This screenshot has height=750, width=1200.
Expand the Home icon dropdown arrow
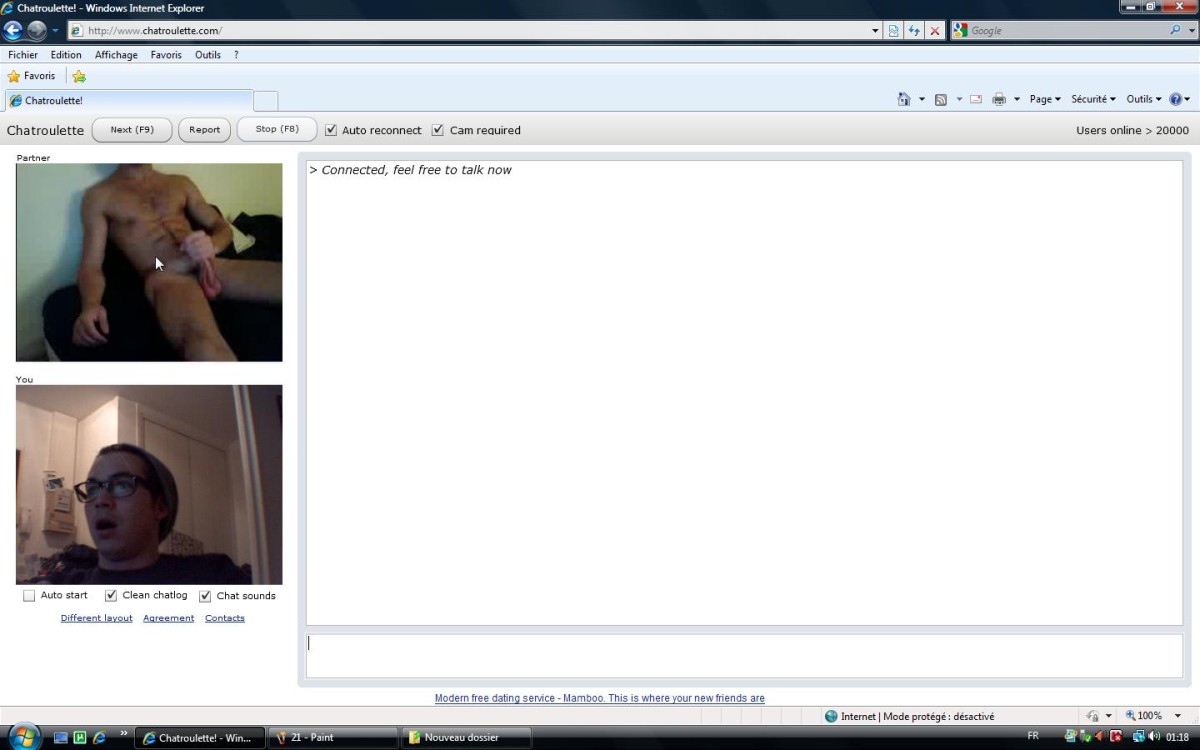[922, 99]
